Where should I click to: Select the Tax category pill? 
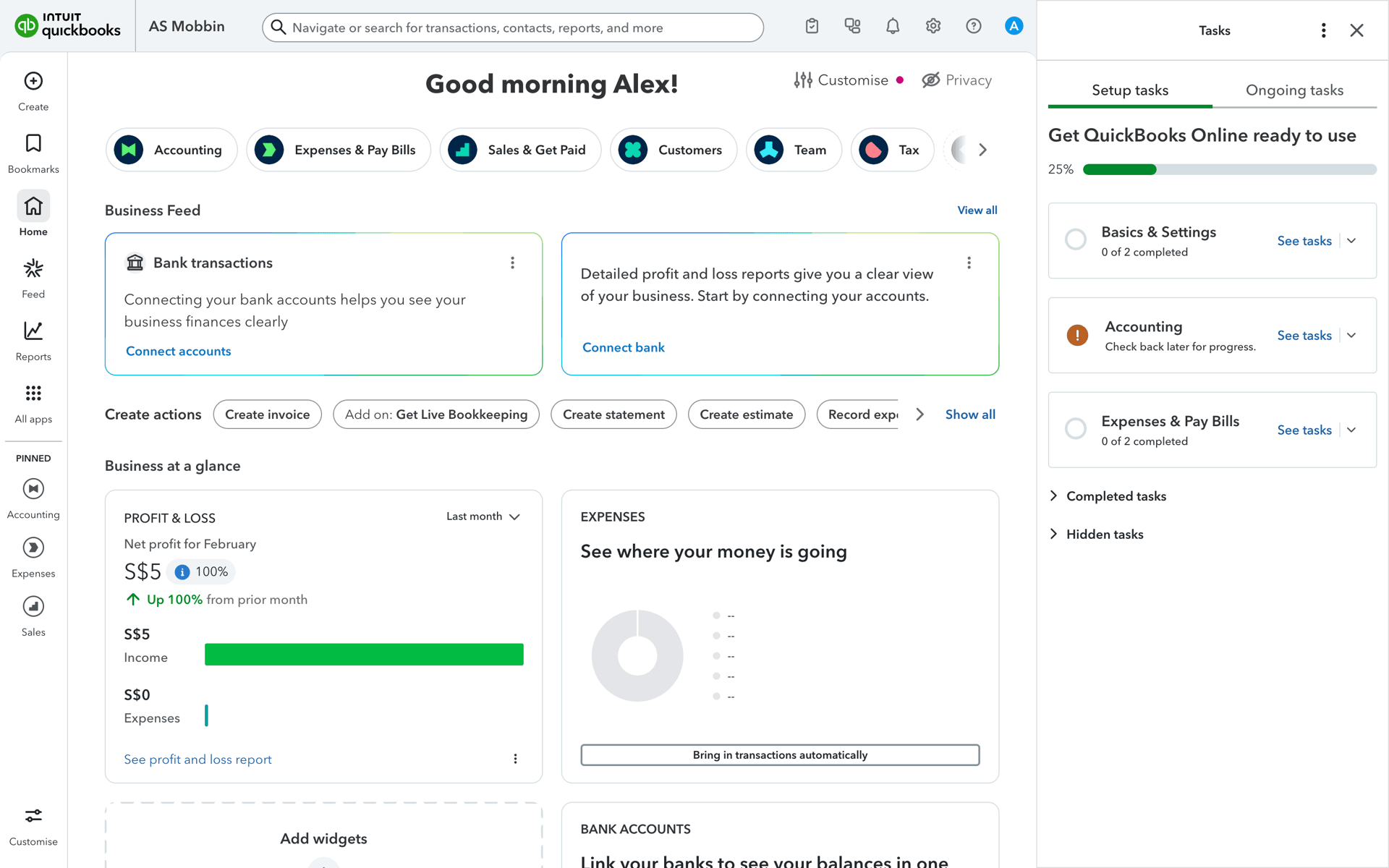pos(892,150)
